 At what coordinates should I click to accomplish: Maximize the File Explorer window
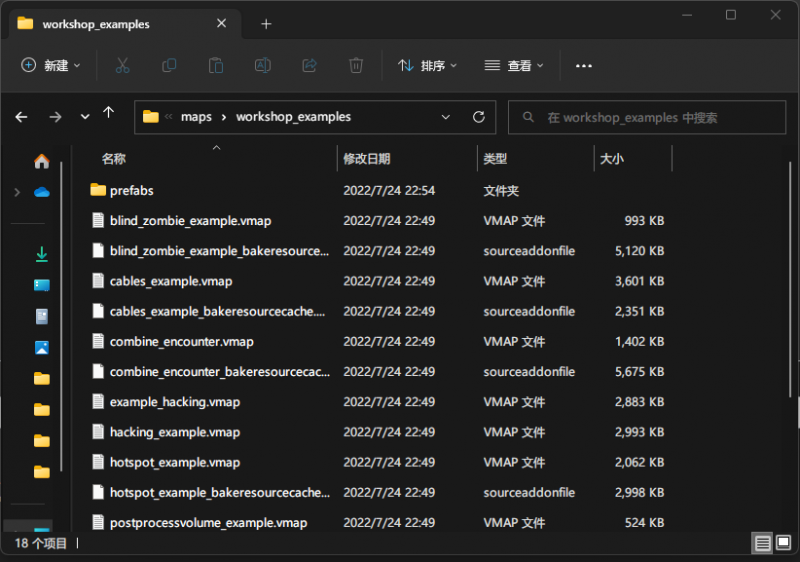coord(731,15)
